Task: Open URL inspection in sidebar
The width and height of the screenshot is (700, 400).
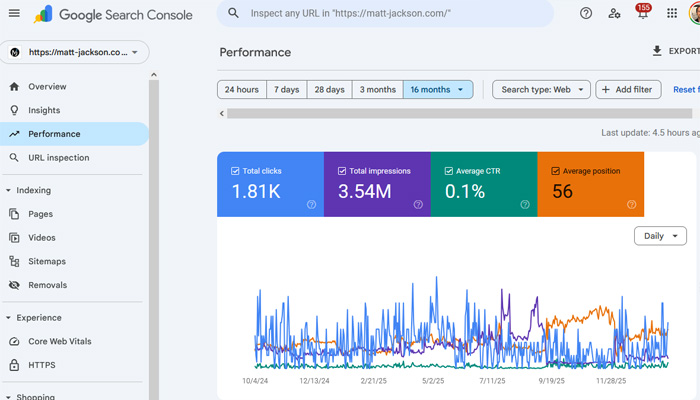Action: pos(74,158)
